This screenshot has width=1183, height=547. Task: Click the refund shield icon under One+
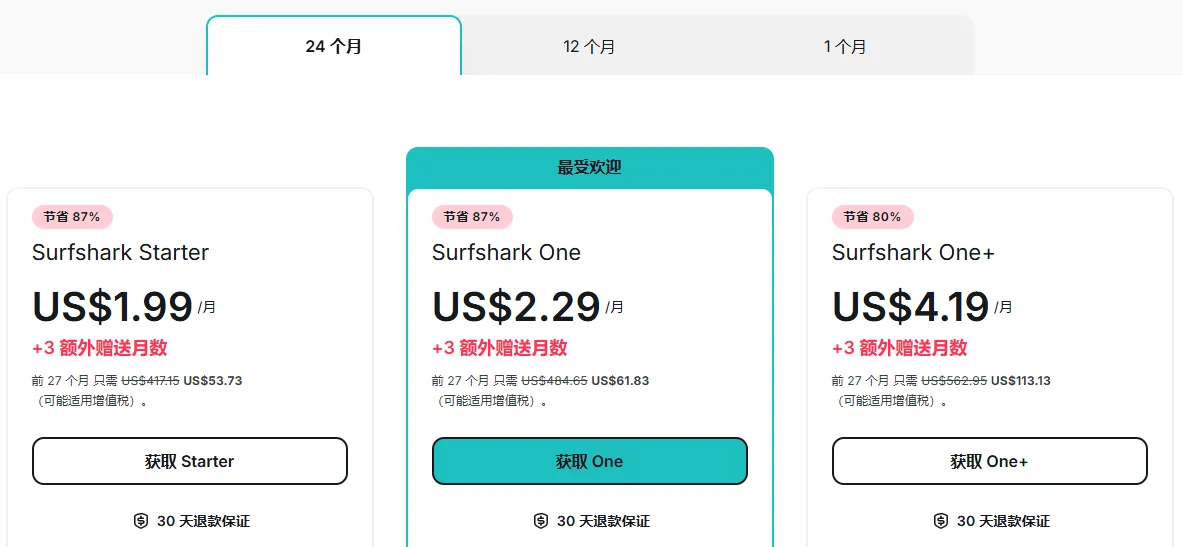tap(941, 521)
